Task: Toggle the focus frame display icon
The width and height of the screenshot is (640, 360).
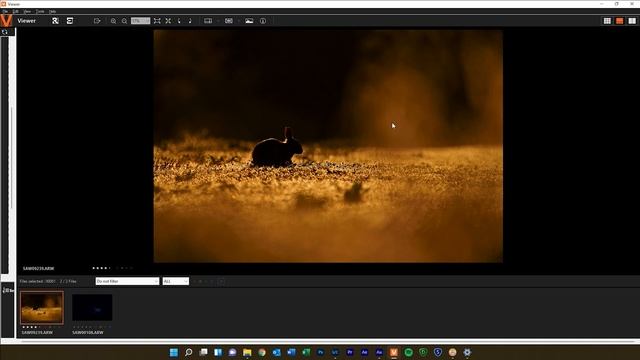Action: click(229, 21)
